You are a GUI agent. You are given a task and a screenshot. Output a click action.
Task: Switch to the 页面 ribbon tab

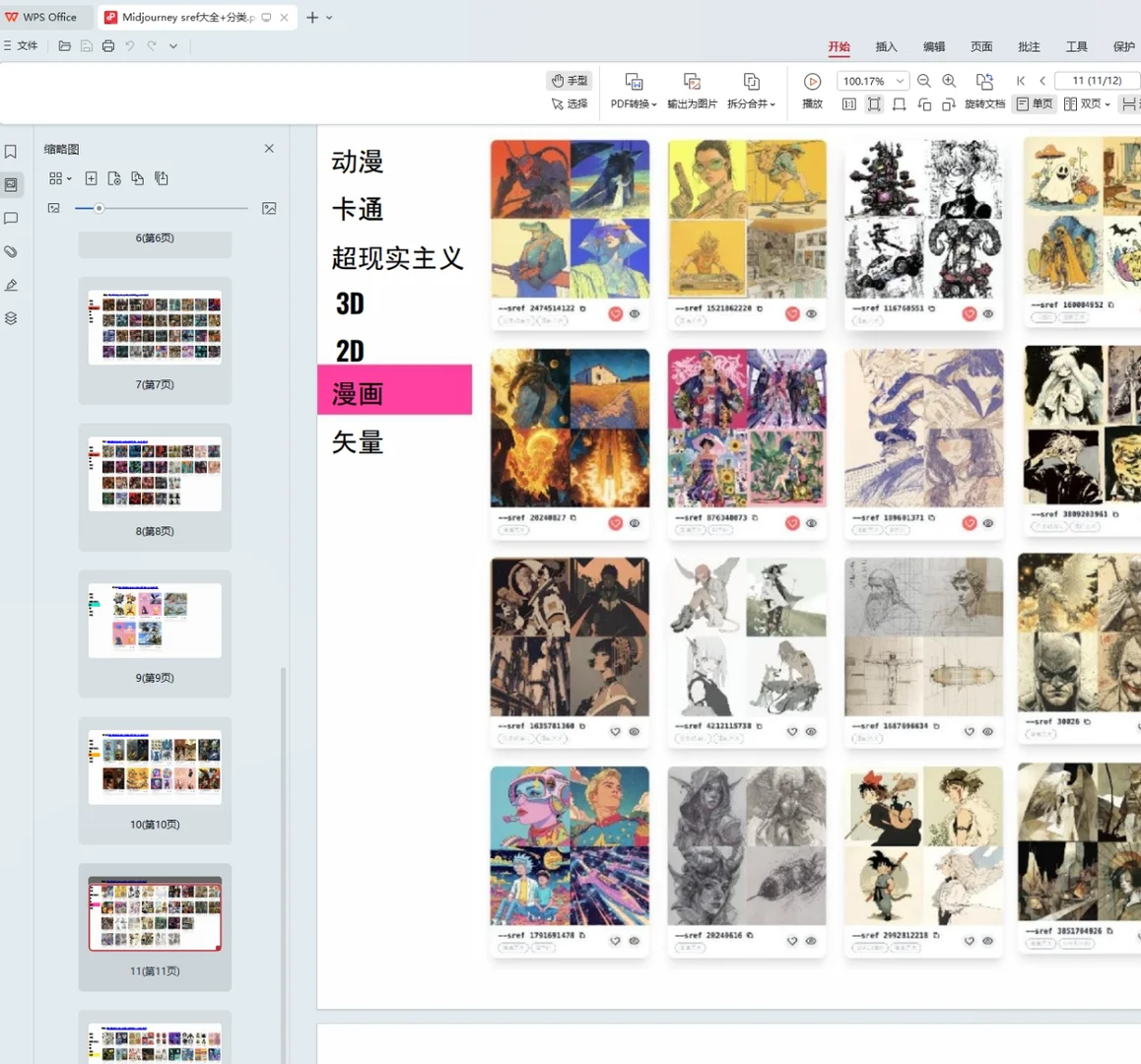[981, 46]
